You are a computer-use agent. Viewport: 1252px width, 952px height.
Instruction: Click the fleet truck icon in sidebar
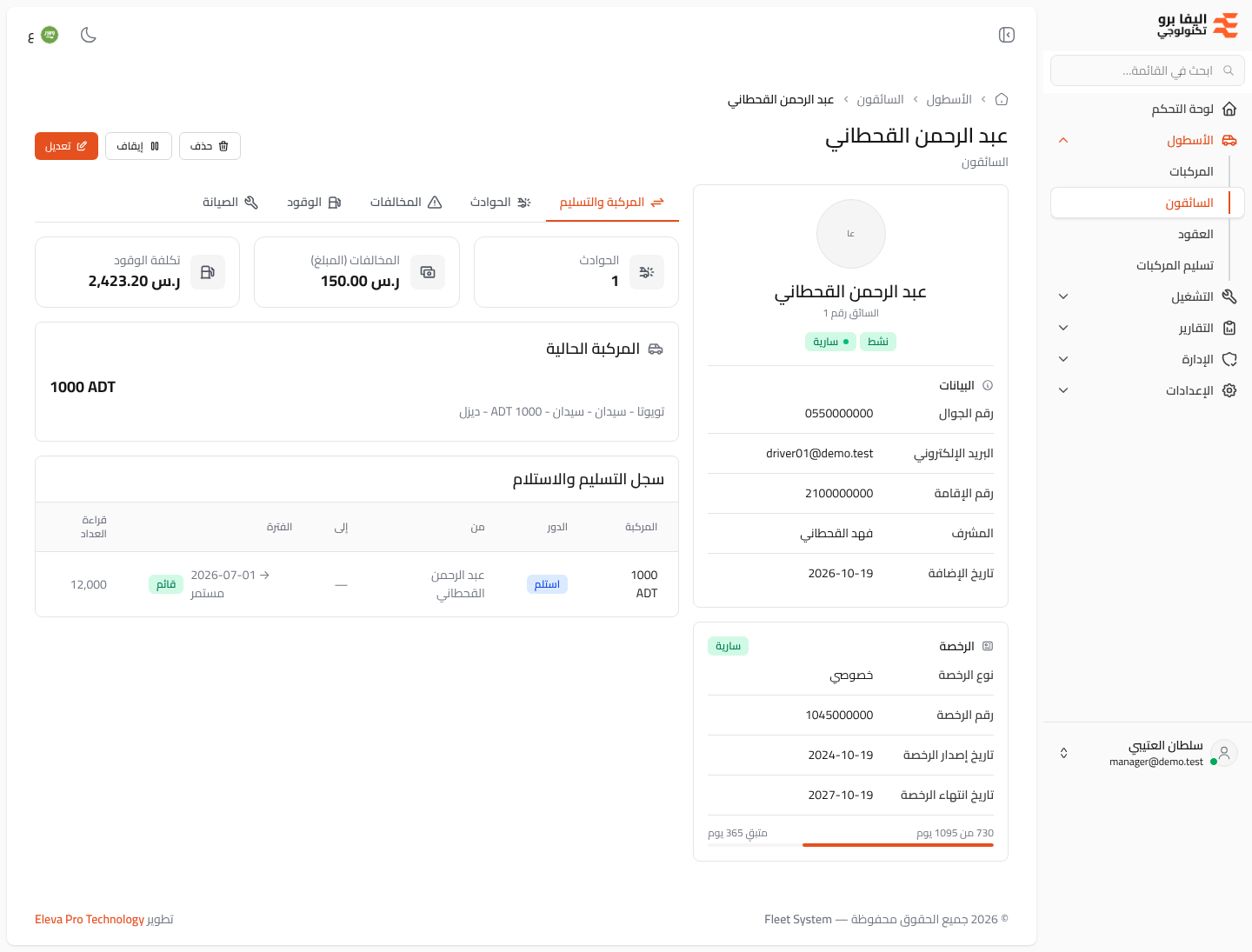pyautogui.click(x=1229, y=140)
